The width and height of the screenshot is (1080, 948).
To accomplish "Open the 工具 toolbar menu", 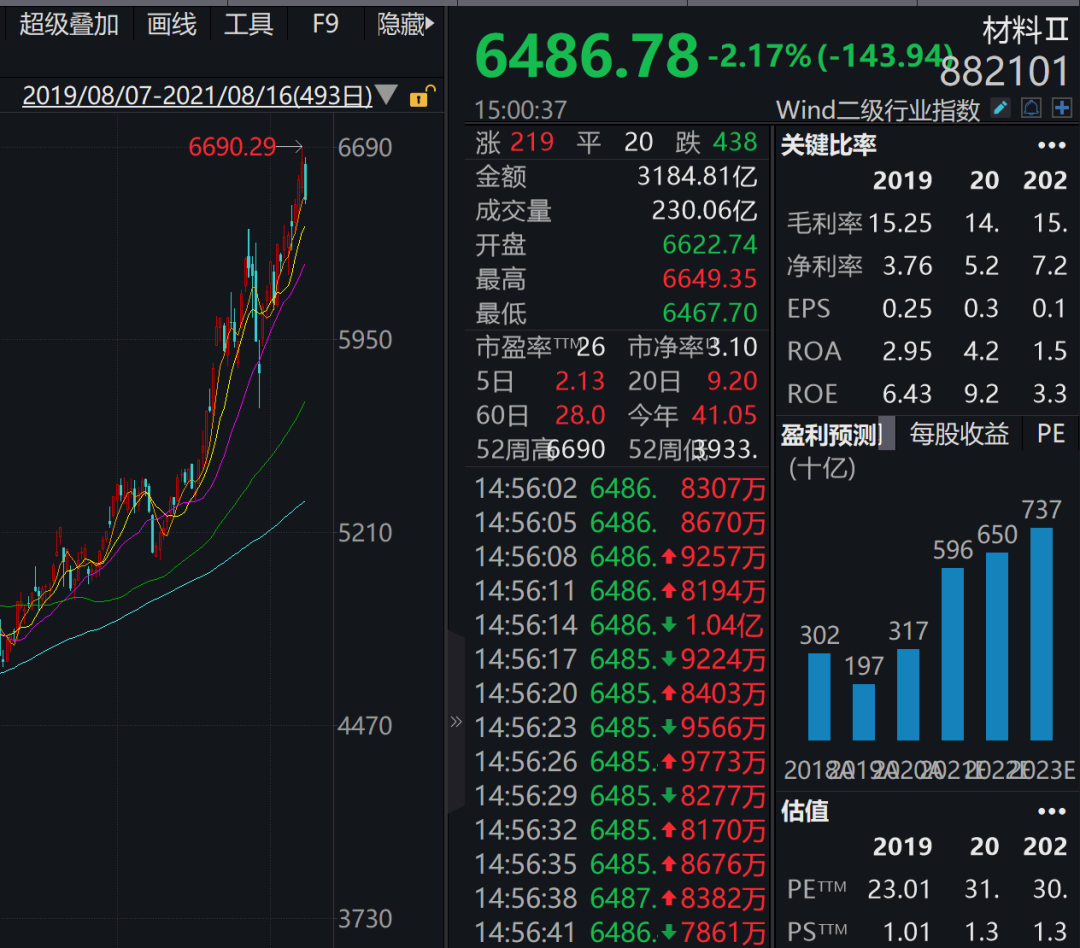I will pos(248,24).
